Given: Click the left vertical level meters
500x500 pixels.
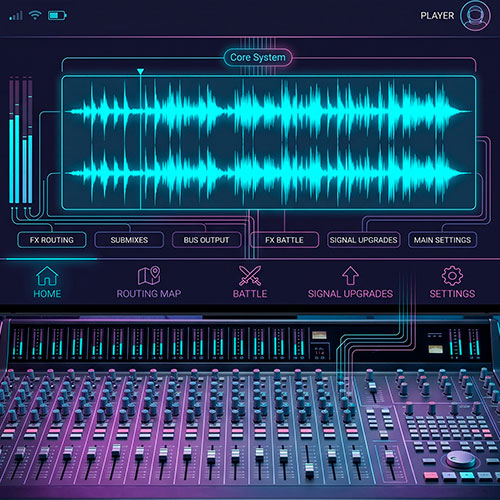Looking at the screenshot, I should click(21, 140).
